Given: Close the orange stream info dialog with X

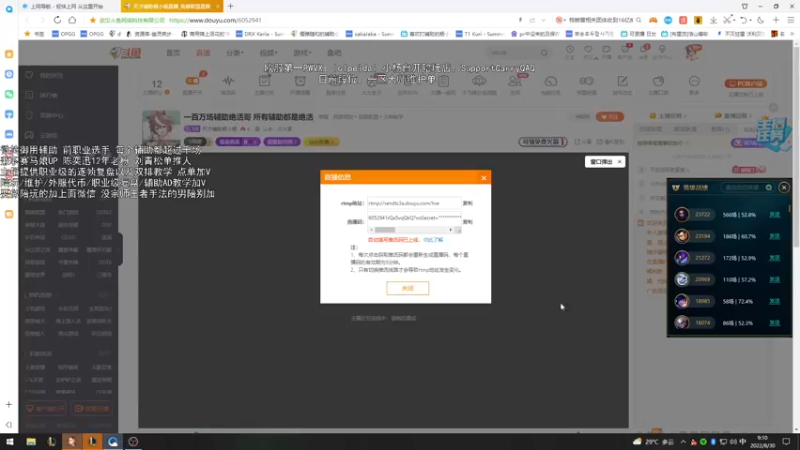Looking at the screenshot, I should (484, 178).
